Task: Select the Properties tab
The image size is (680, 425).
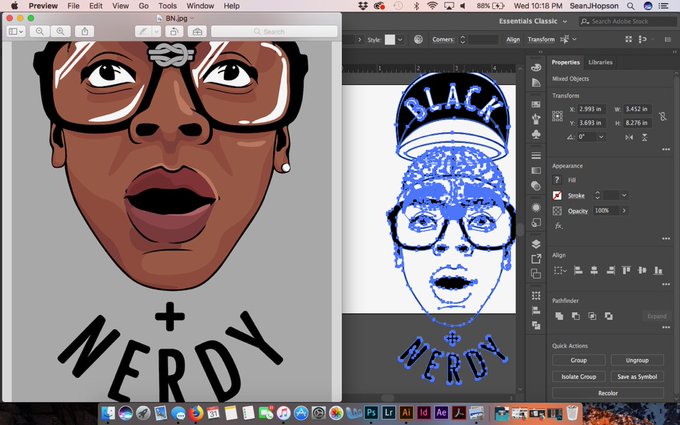Action: pyautogui.click(x=566, y=62)
